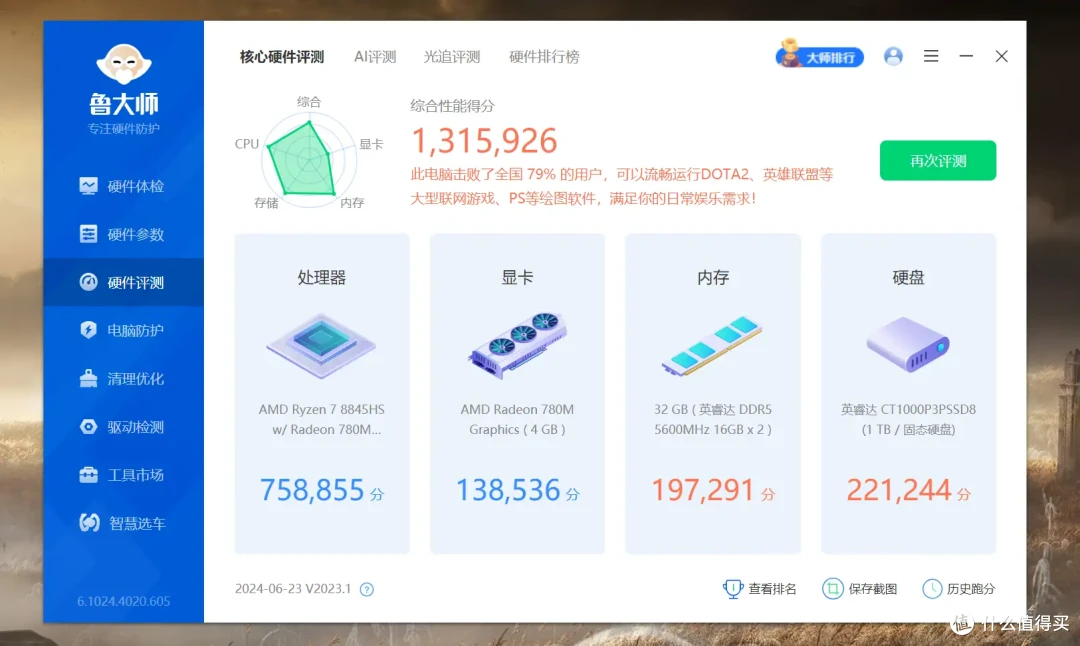This screenshot has width=1080, height=646.
Task: Click the disk score 221,244
Action: point(899,490)
